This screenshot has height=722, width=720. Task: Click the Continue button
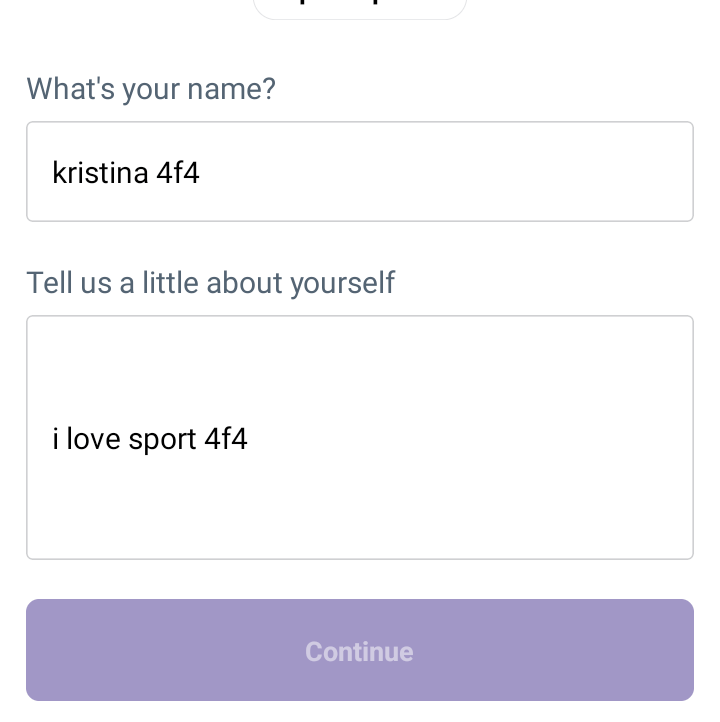click(x=359, y=651)
